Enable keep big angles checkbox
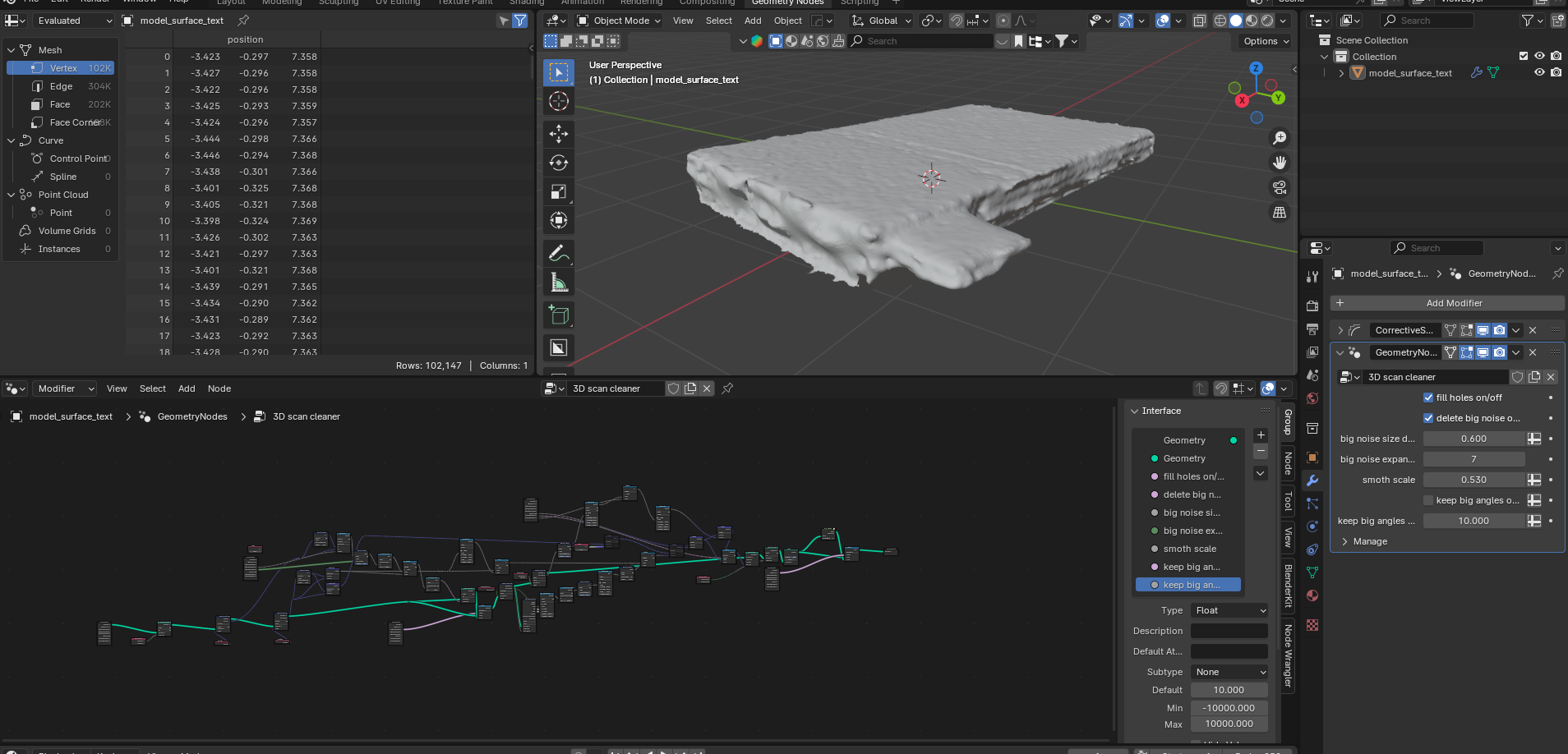 1428,500
